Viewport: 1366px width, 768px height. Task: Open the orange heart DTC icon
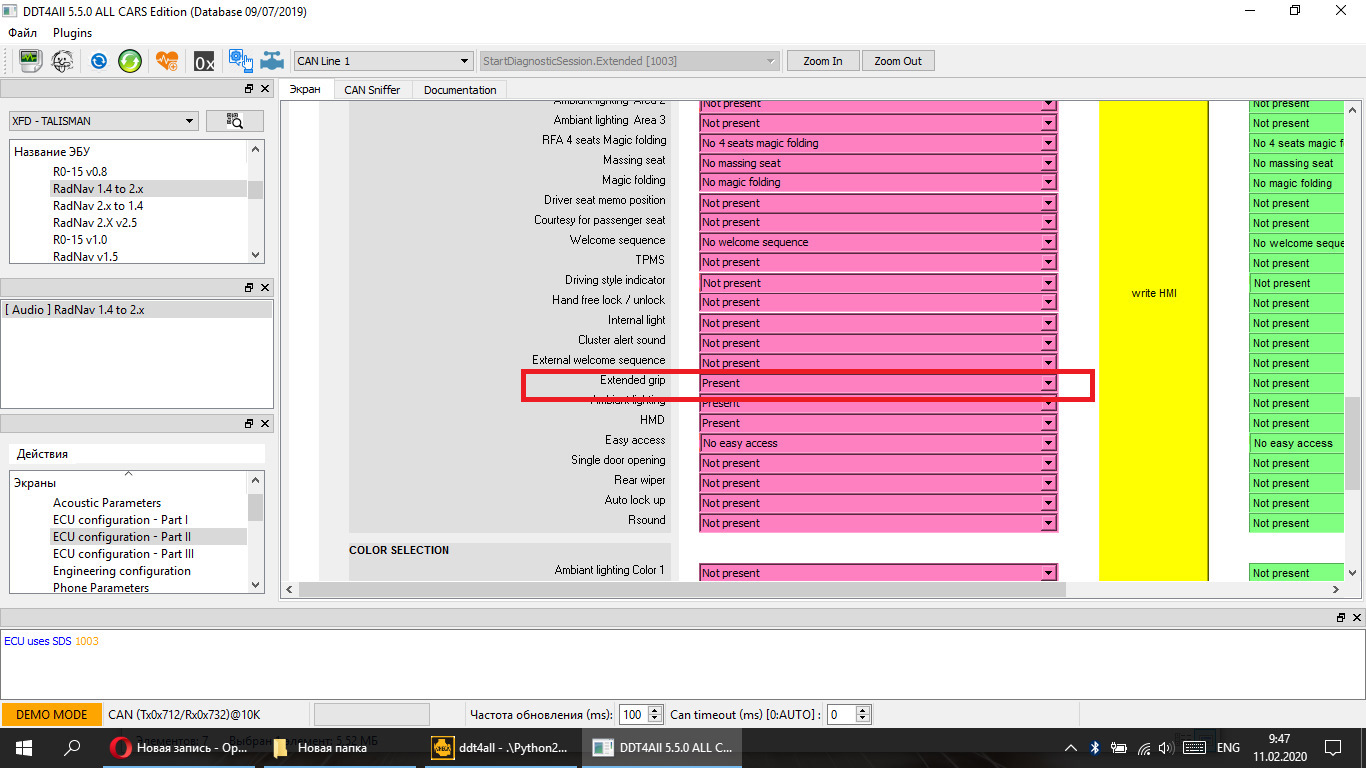click(x=167, y=60)
